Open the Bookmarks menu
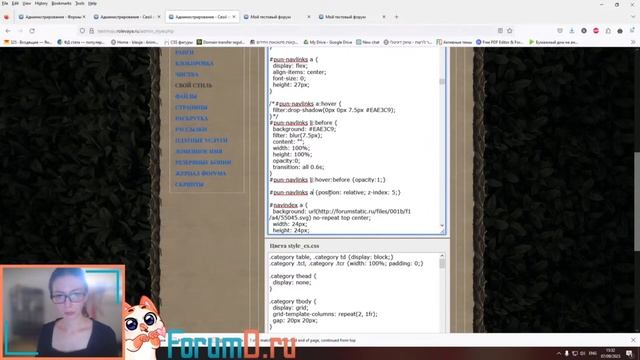Viewport: 640px width, 360px height. 61,3
